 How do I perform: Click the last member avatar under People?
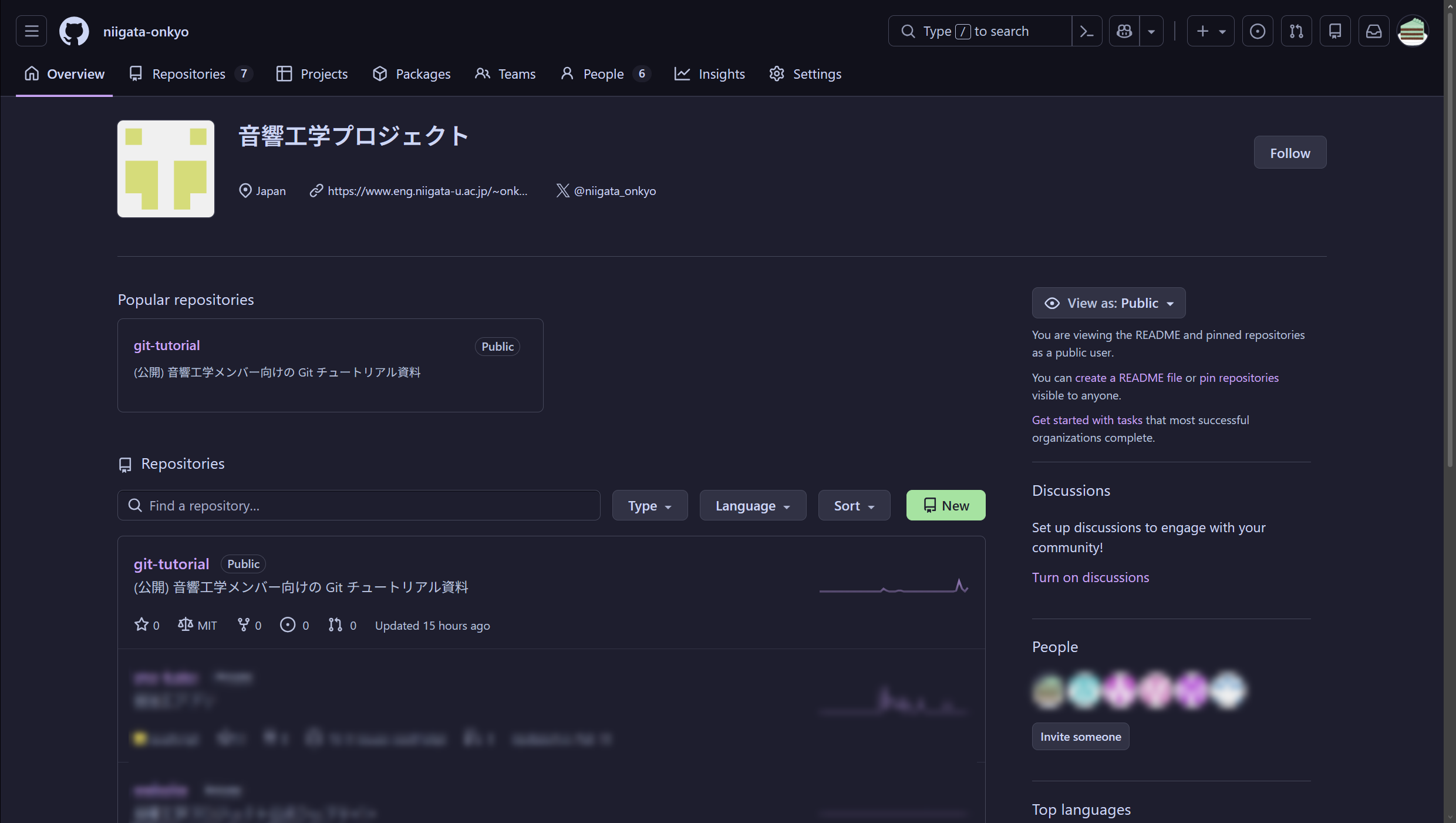click(1228, 690)
